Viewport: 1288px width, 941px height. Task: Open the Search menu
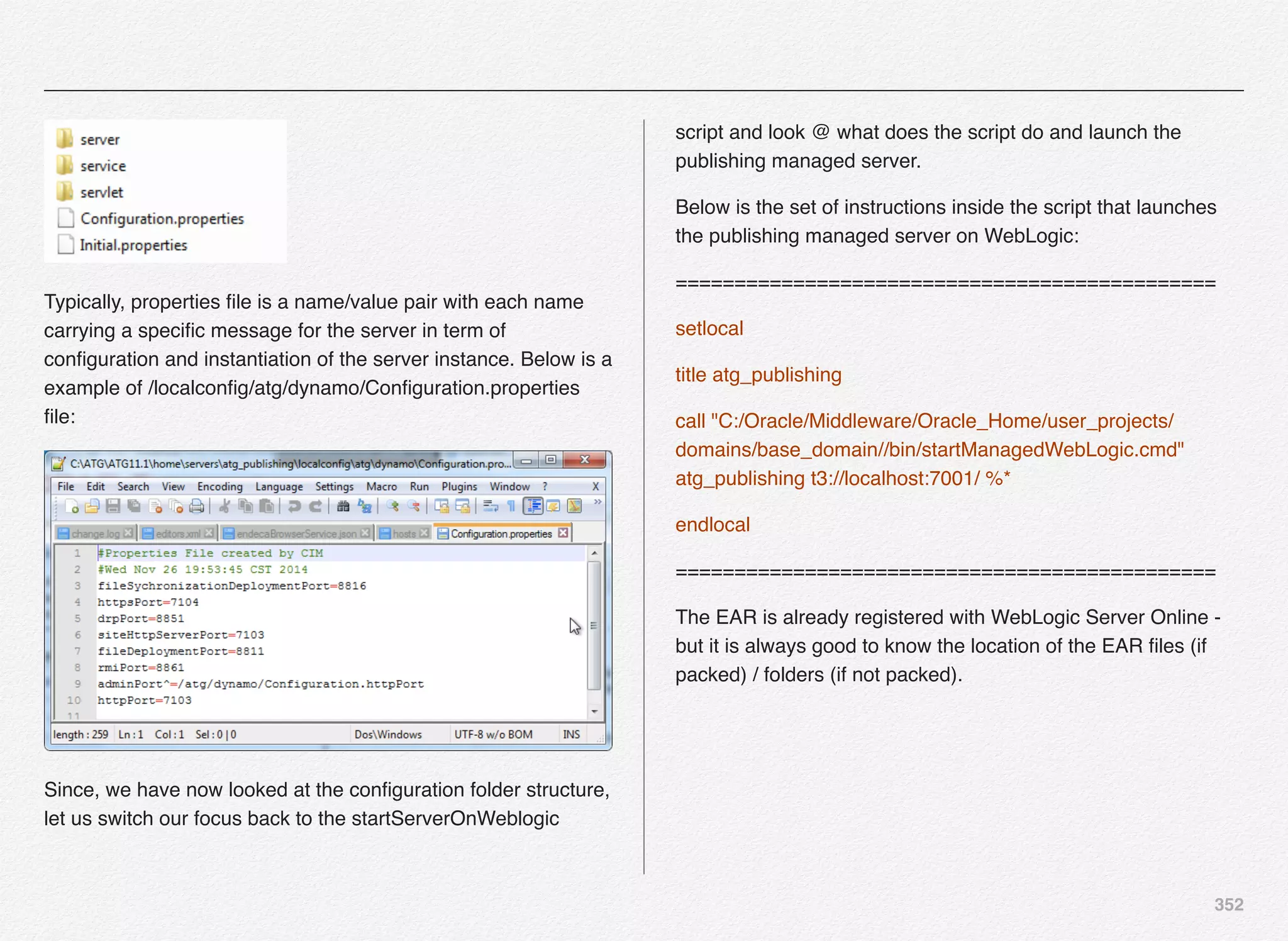133,486
